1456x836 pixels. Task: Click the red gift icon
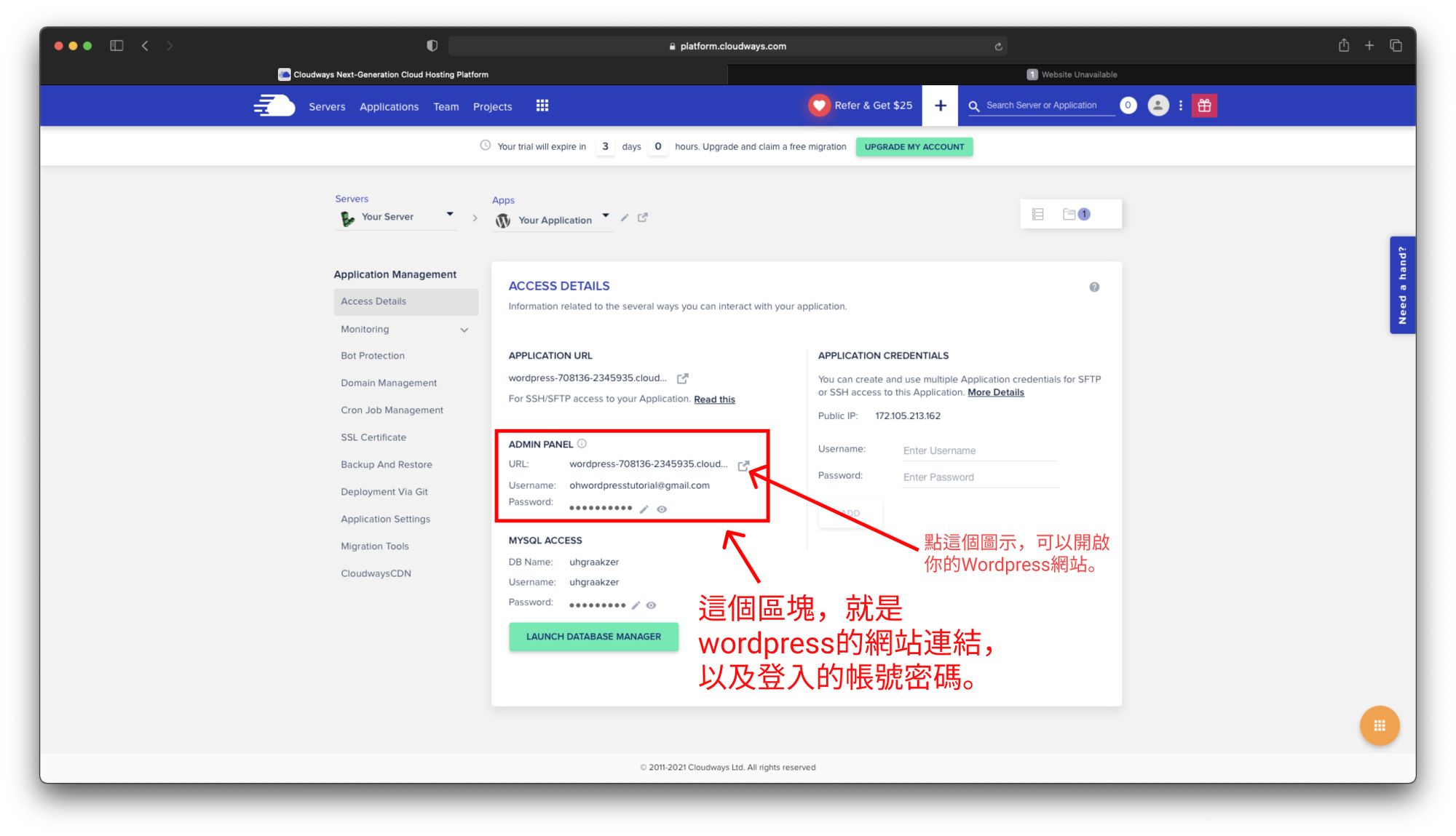(x=1204, y=106)
